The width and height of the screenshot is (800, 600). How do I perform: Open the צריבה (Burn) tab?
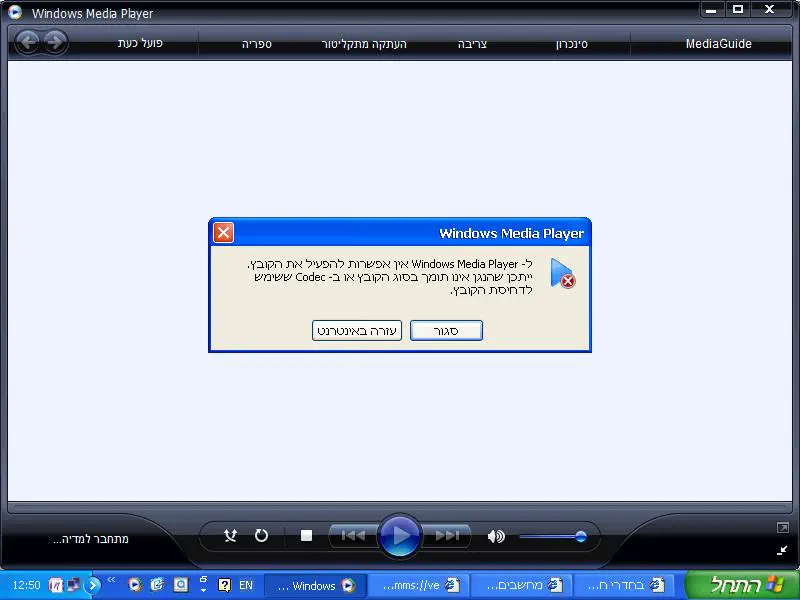[472, 45]
